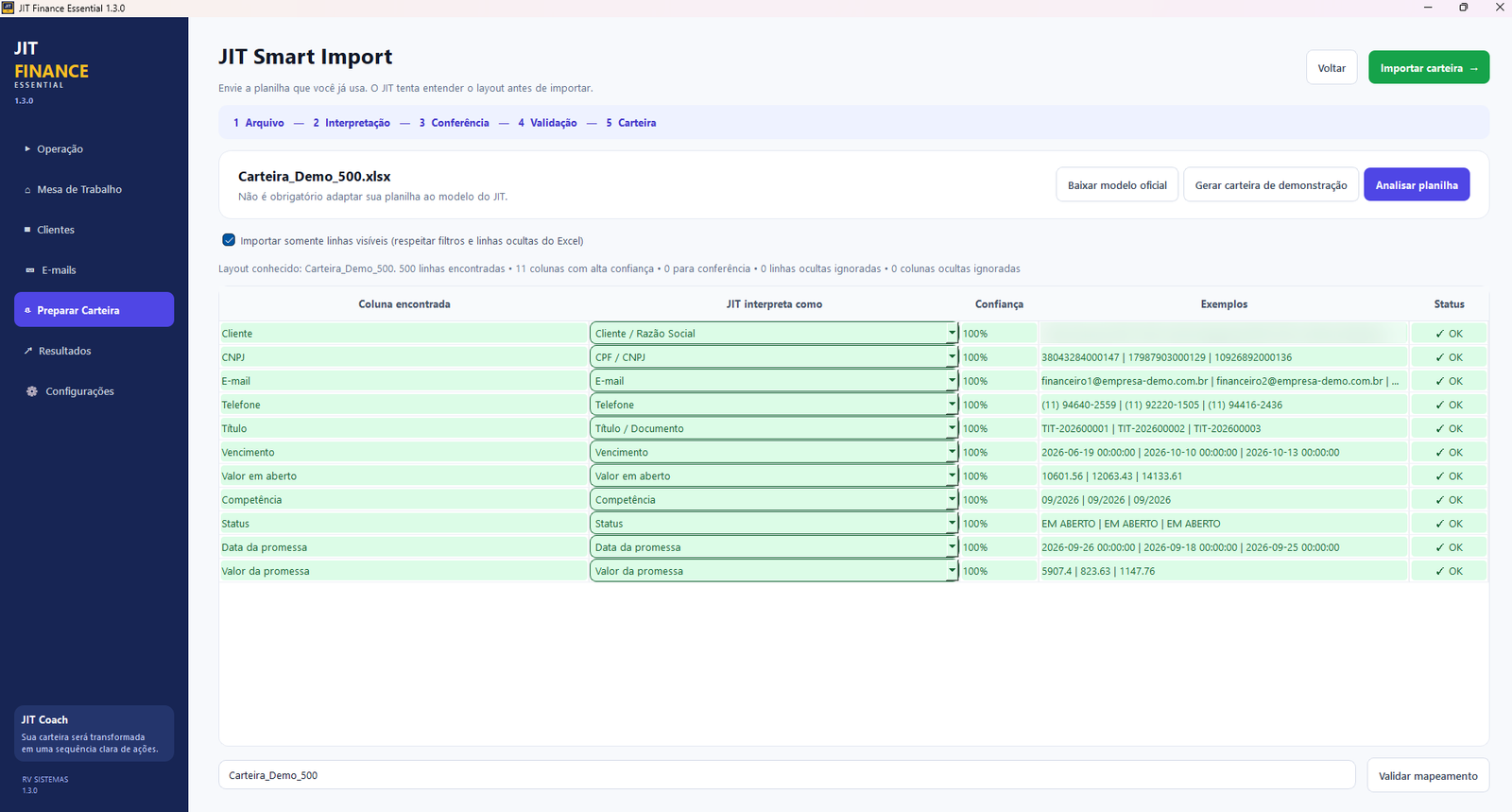Open the Data da promessa dropdown
The image size is (1512, 812).
pos(774,546)
